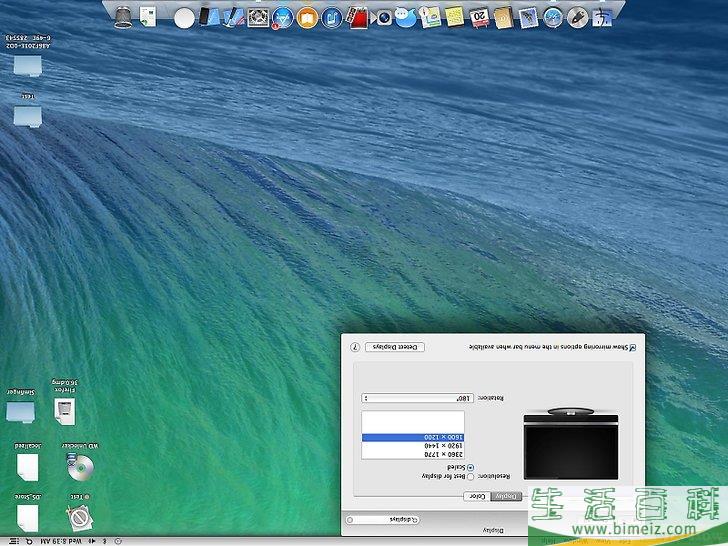Click the Bluetooth icon in menu bar
Viewport: 728px width, 546px height.
coord(104,541)
